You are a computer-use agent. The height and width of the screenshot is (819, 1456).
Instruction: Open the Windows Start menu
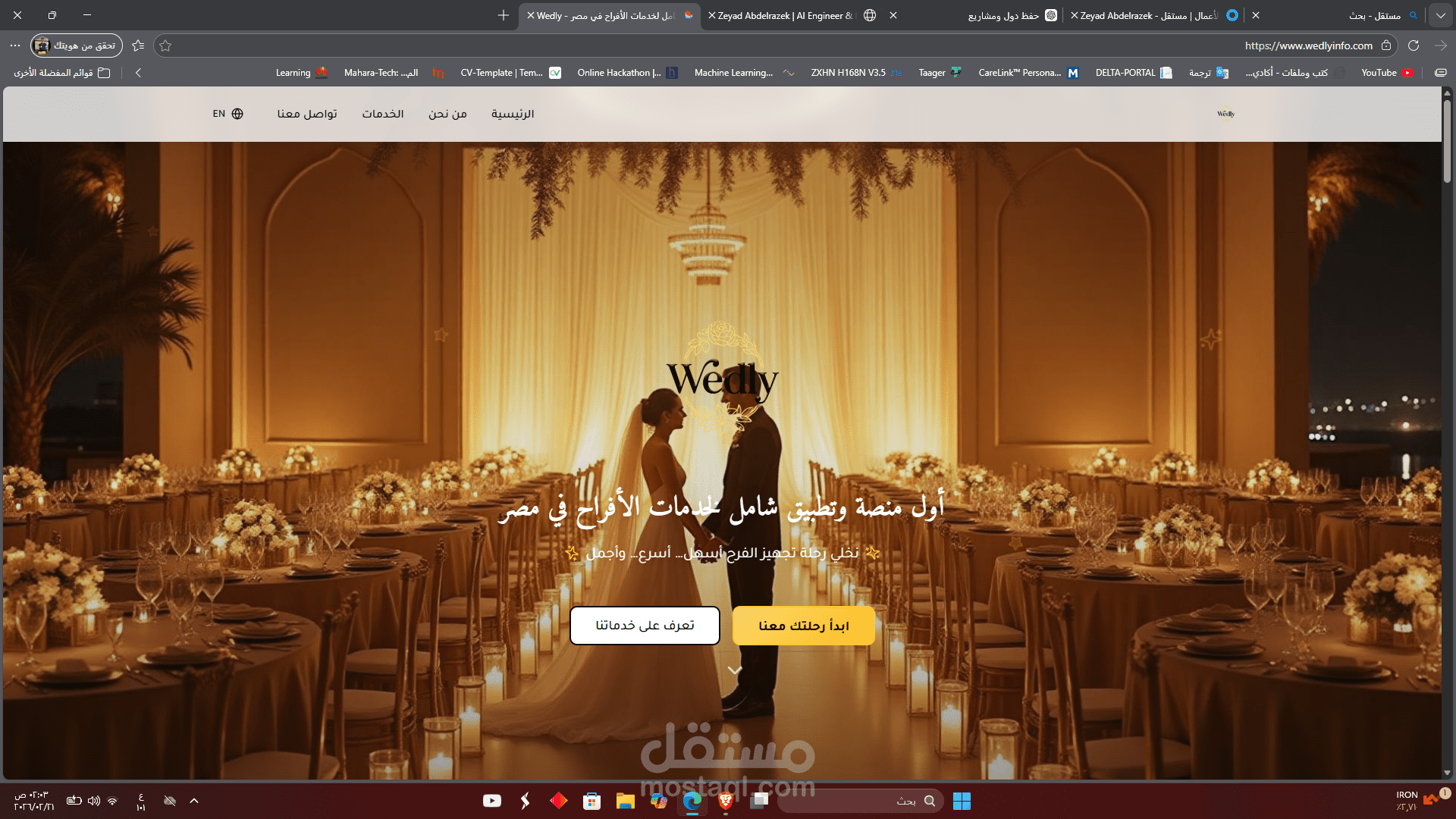(963, 801)
